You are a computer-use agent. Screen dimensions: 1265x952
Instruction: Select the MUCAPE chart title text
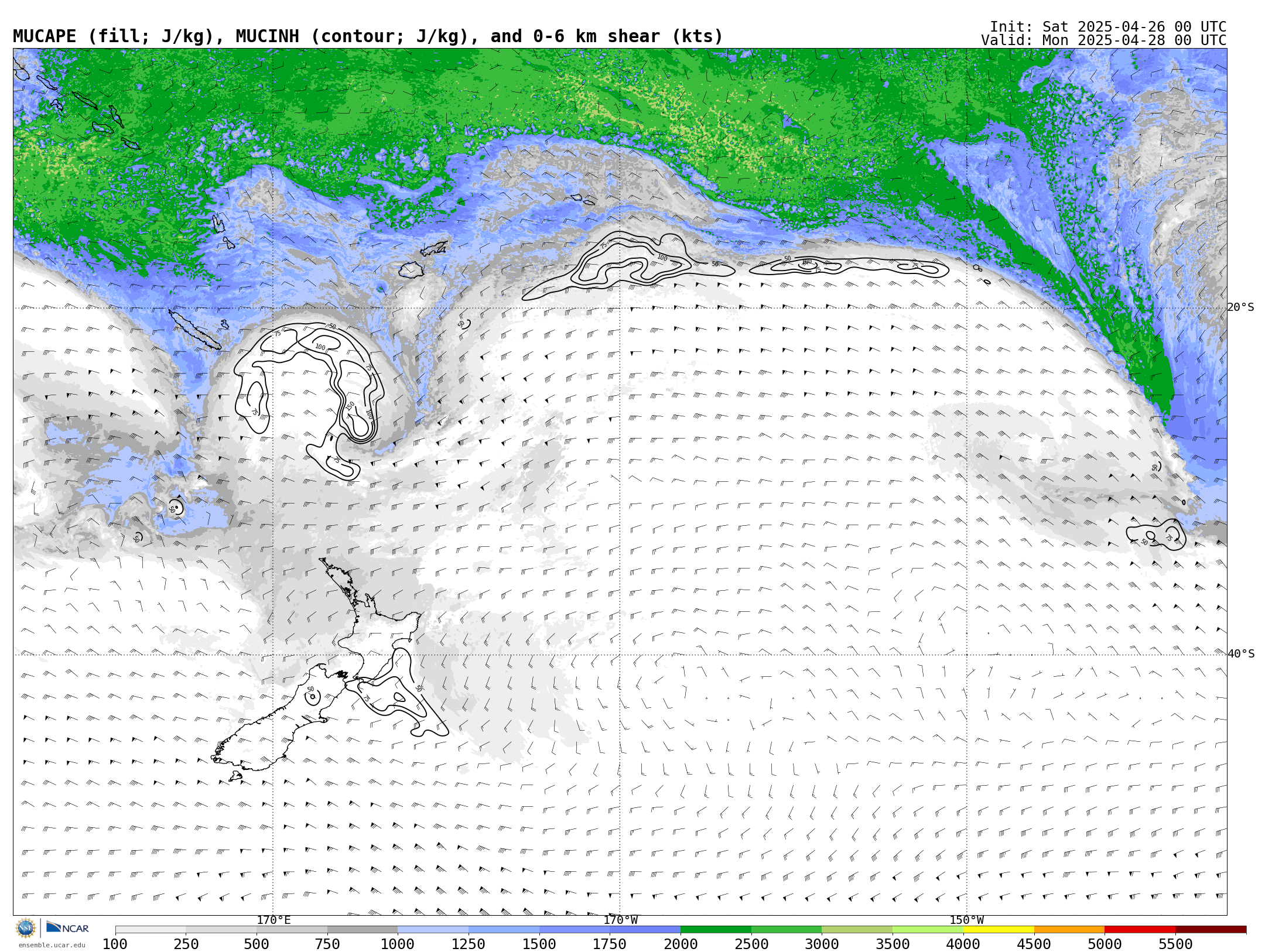click(x=368, y=36)
